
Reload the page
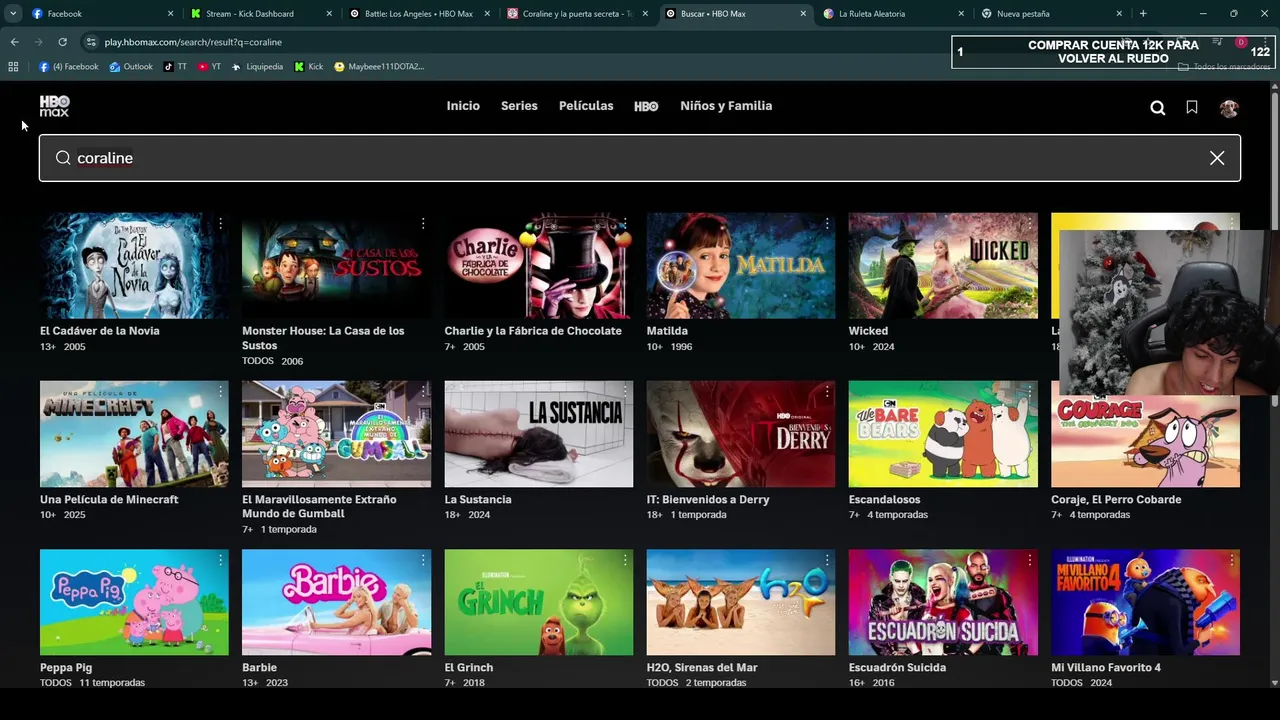62,42
